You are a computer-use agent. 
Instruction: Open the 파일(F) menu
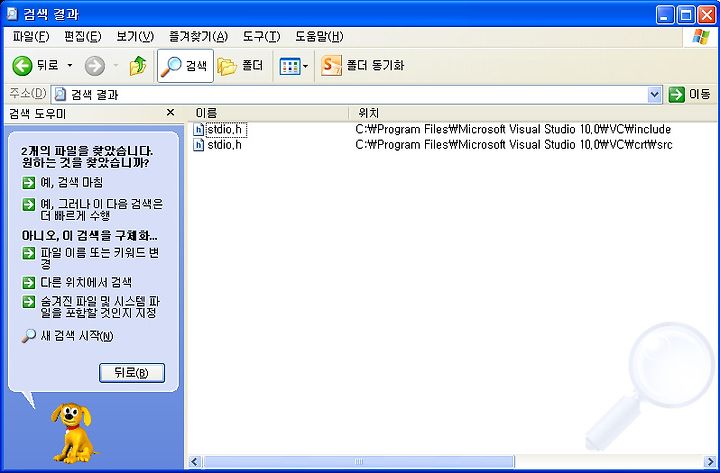(31, 37)
